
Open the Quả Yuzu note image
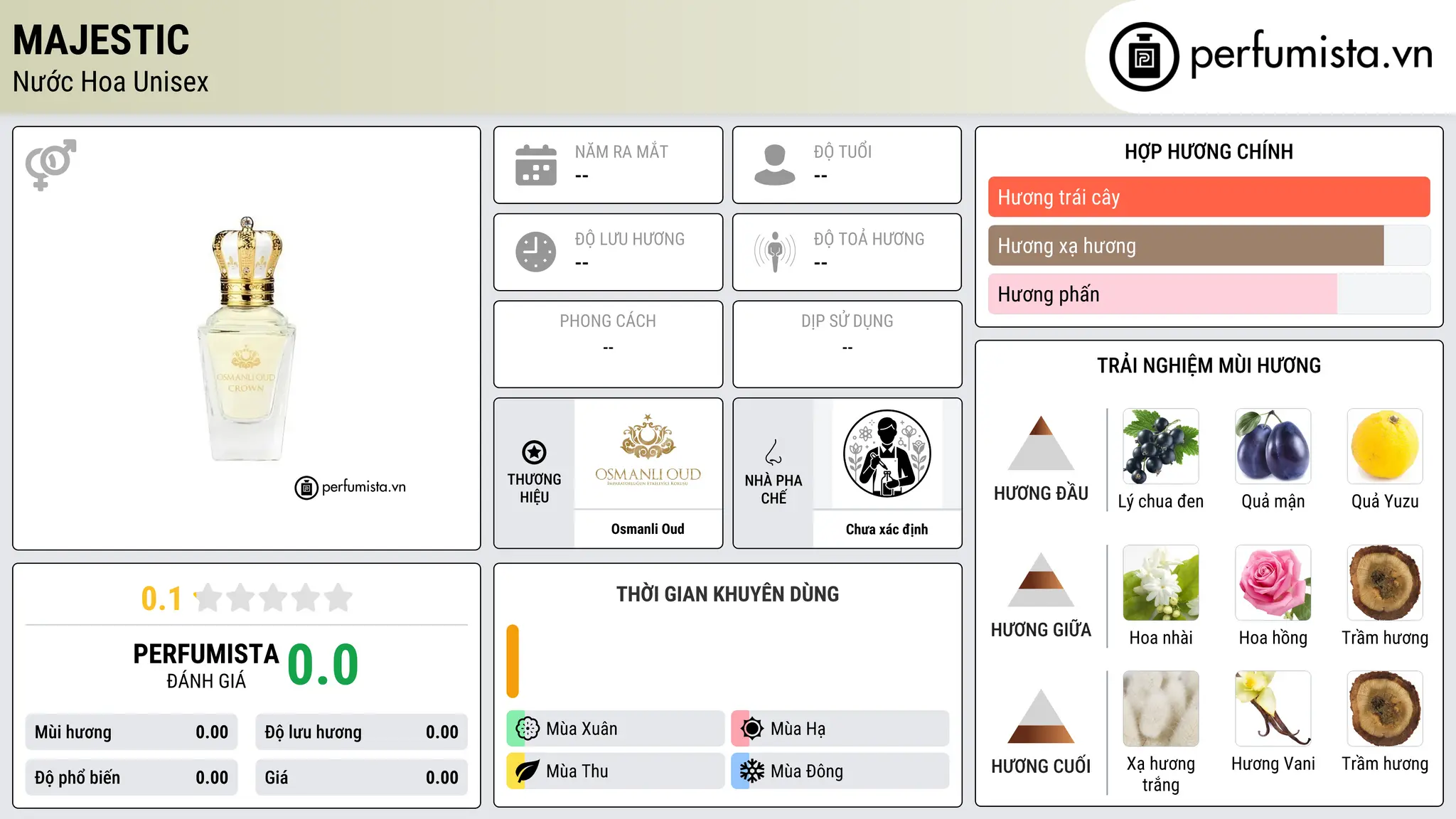coord(1385,446)
